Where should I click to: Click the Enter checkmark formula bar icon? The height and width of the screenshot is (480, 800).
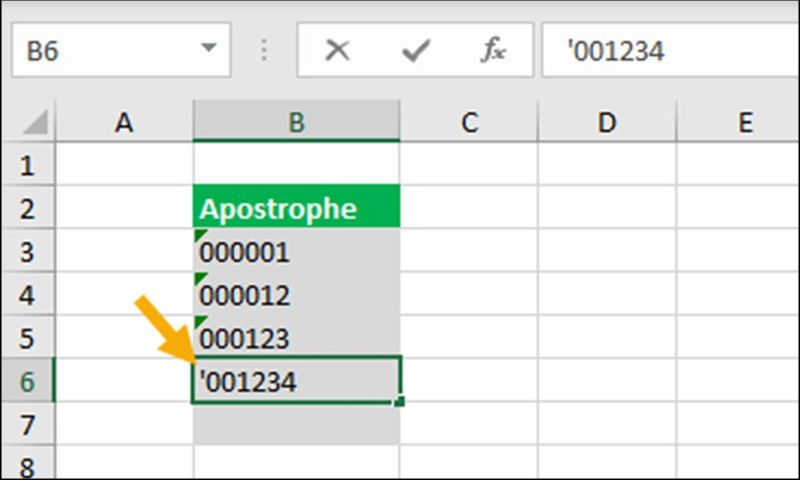[413, 51]
